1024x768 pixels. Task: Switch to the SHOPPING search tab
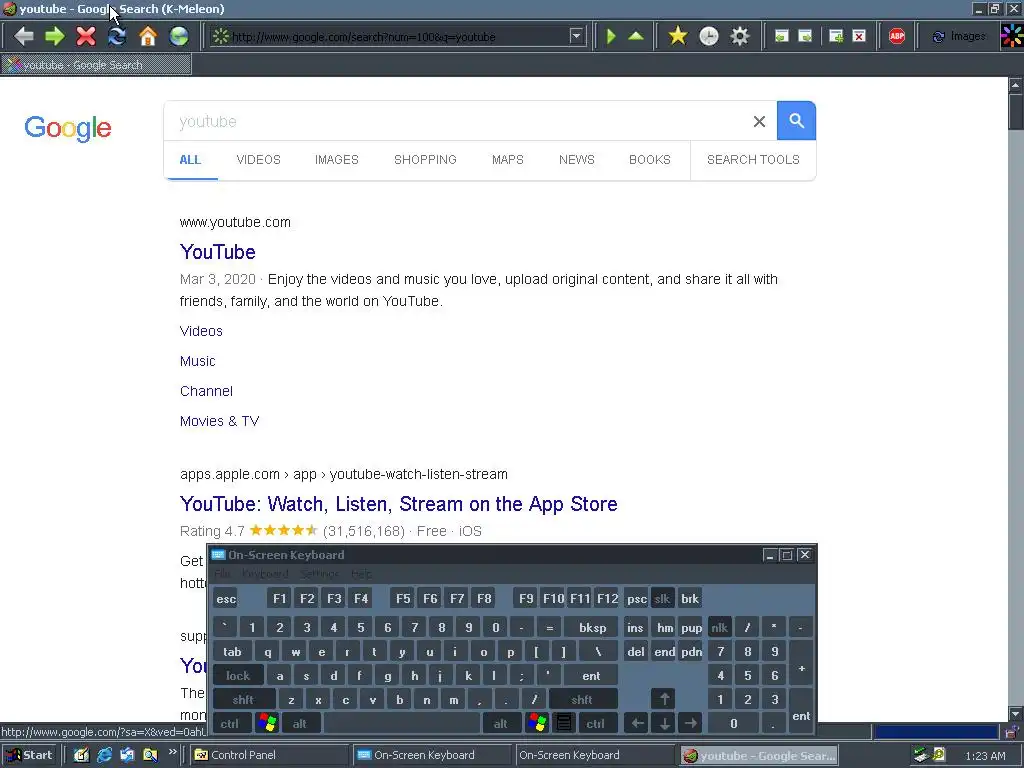pos(425,160)
